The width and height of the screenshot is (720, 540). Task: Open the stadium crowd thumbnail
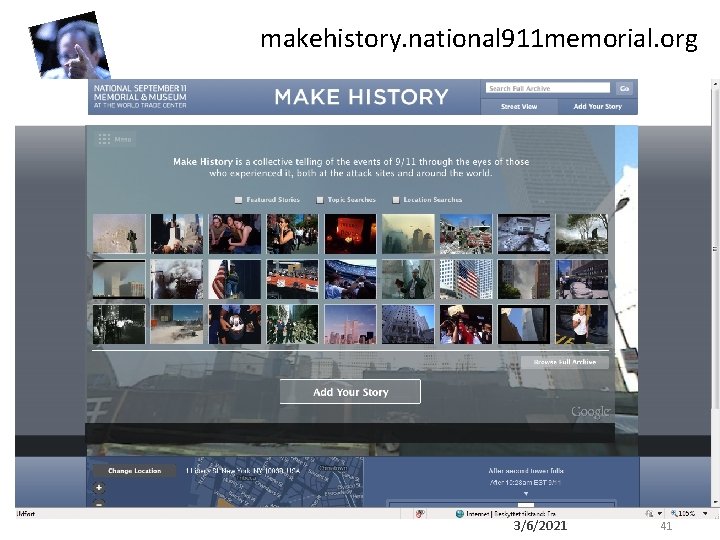tap(350, 279)
